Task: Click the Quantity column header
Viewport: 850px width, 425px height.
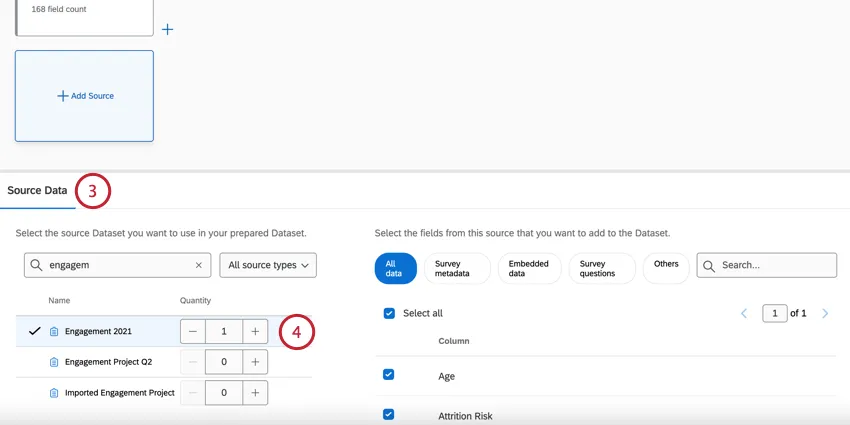Action: [195, 300]
